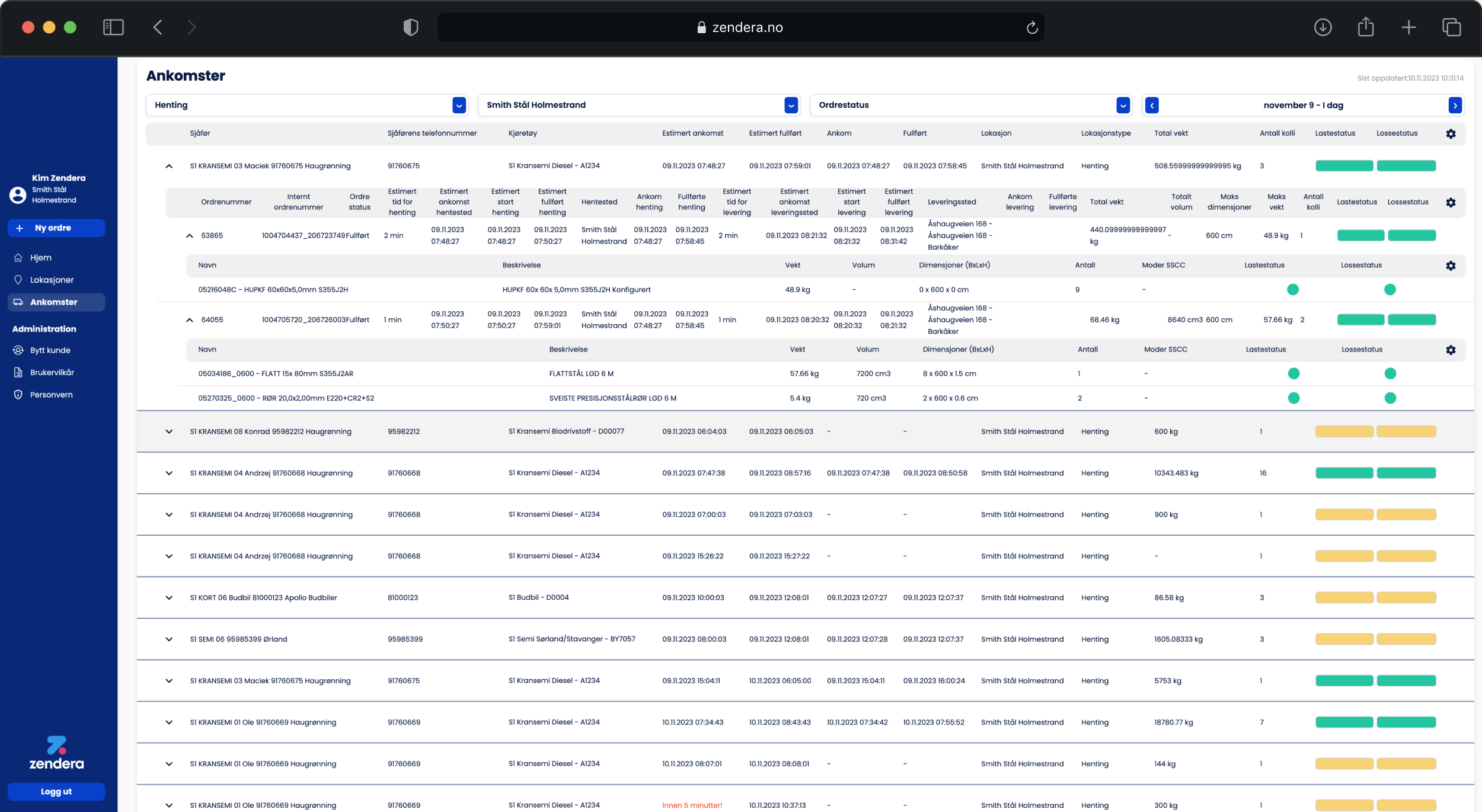1482x812 pixels.
Task: Open the Henting dropdown
Action: [459, 106]
